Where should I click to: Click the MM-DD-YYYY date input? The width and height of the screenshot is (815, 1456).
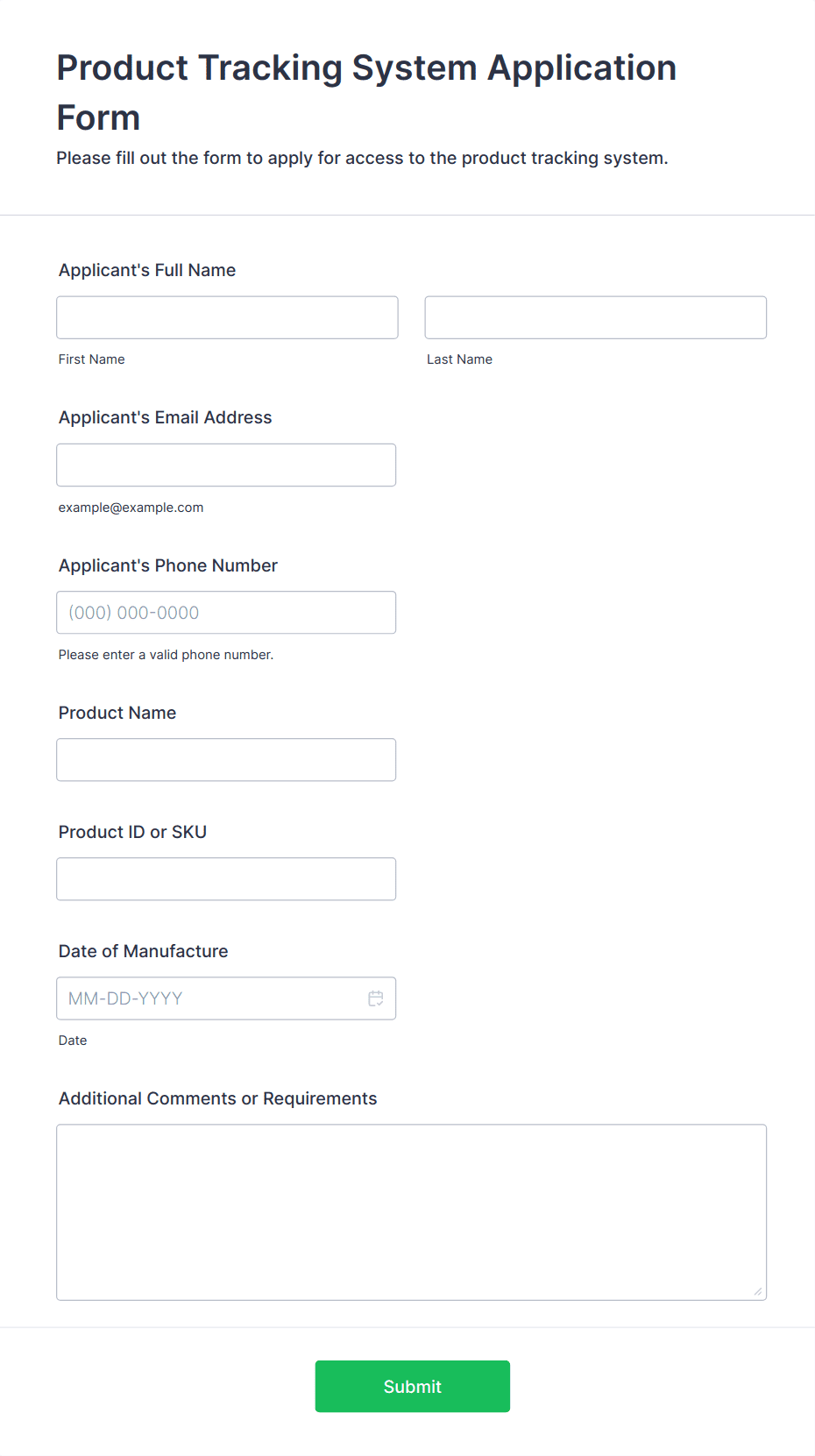click(210, 998)
